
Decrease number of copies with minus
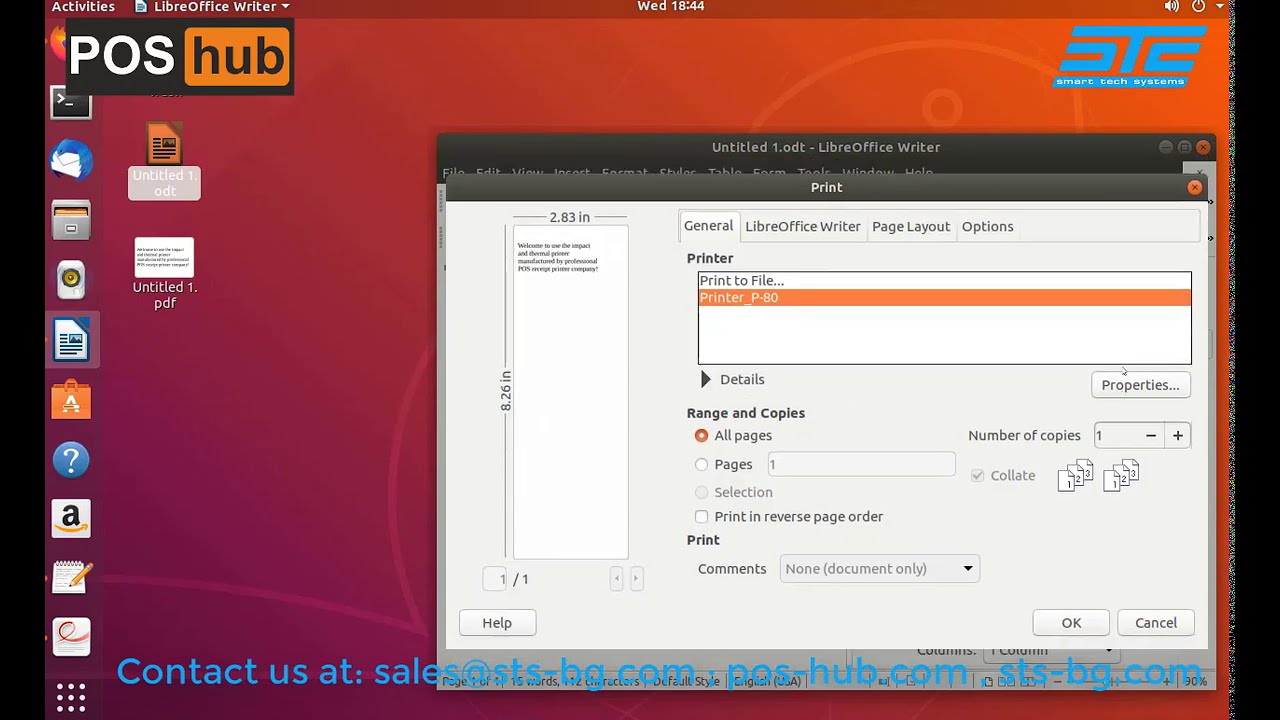click(1151, 436)
